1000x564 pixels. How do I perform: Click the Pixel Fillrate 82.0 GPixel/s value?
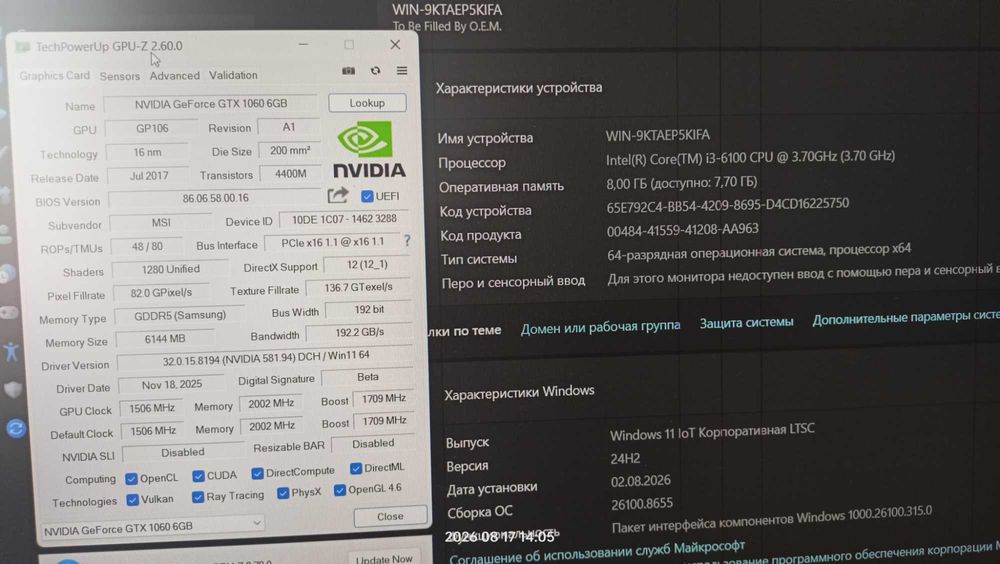point(161,293)
